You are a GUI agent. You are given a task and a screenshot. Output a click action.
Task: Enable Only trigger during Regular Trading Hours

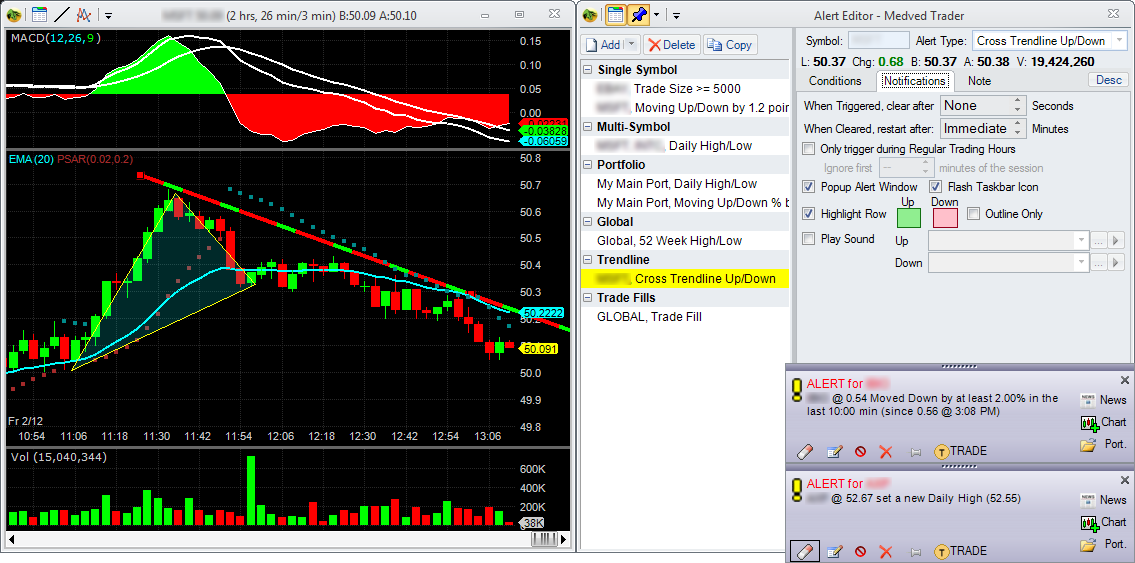click(x=809, y=149)
